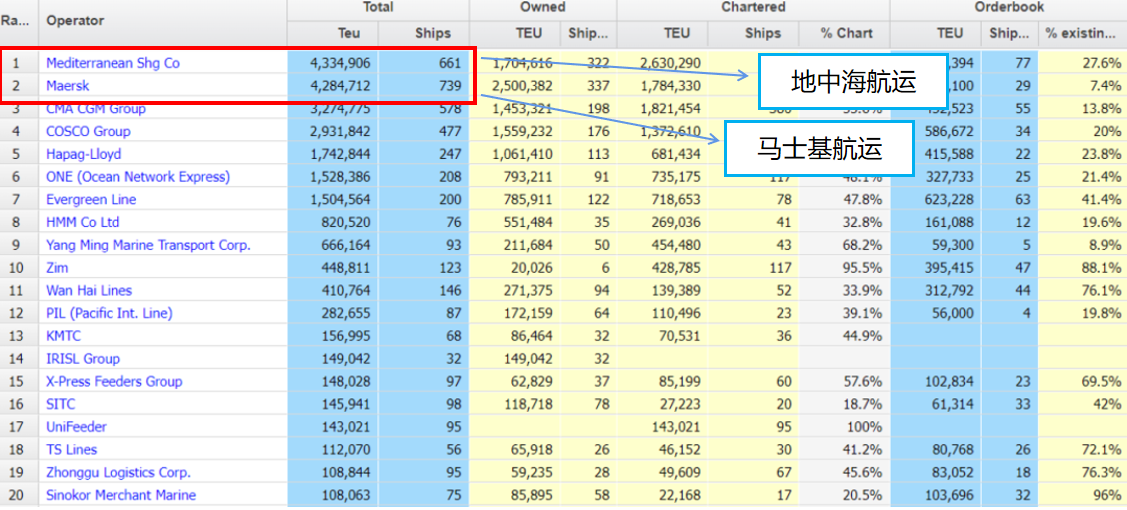Image resolution: width=1127 pixels, height=510 pixels.
Task: Click Yang Ming Marine Transport Corp. link
Action: click(x=148, y=245)
